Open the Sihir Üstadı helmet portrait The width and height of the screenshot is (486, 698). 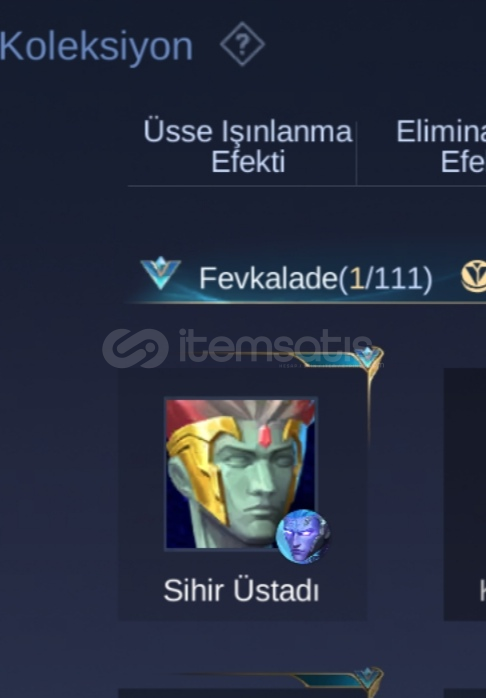(x=241, y=475)
